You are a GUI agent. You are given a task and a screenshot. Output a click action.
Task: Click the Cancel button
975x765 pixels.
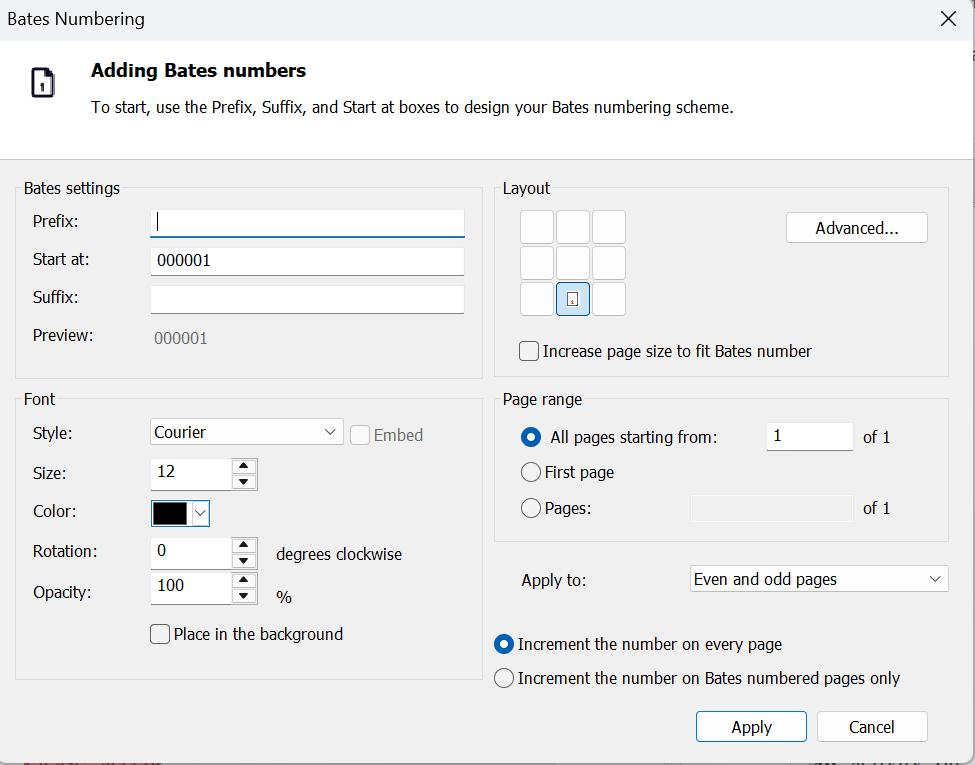click(x=872, y=726)
